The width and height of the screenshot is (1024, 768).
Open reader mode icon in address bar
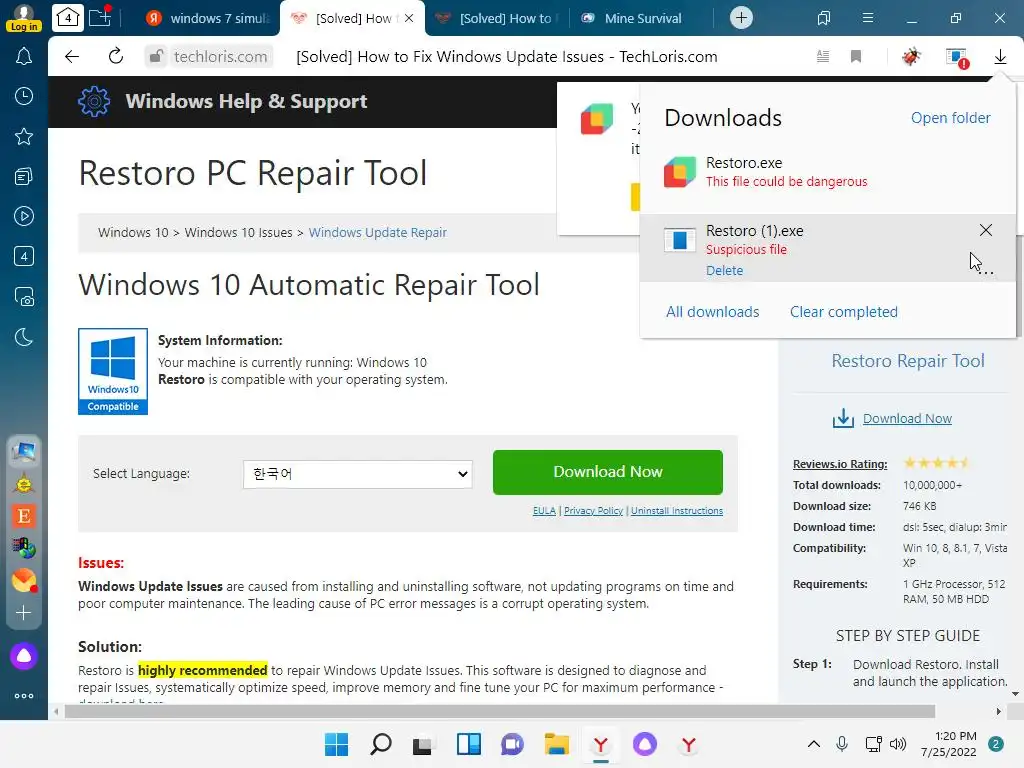pos(823,57)
